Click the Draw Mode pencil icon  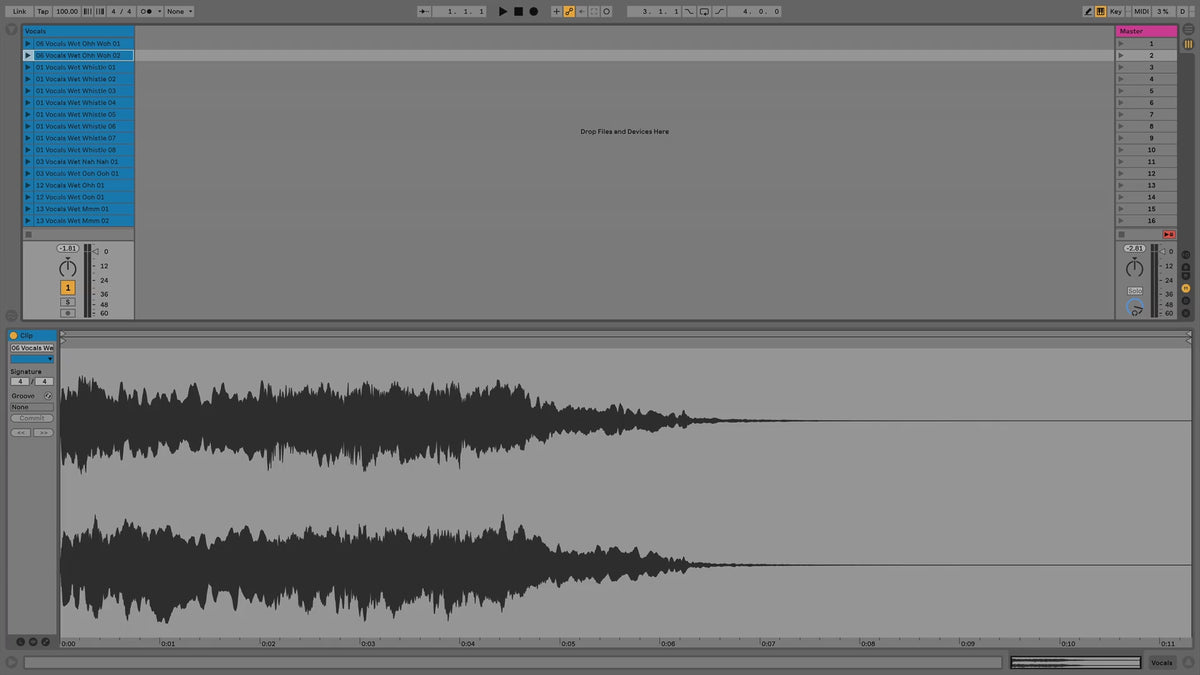pyautogui.click(x=1089, y=11)
